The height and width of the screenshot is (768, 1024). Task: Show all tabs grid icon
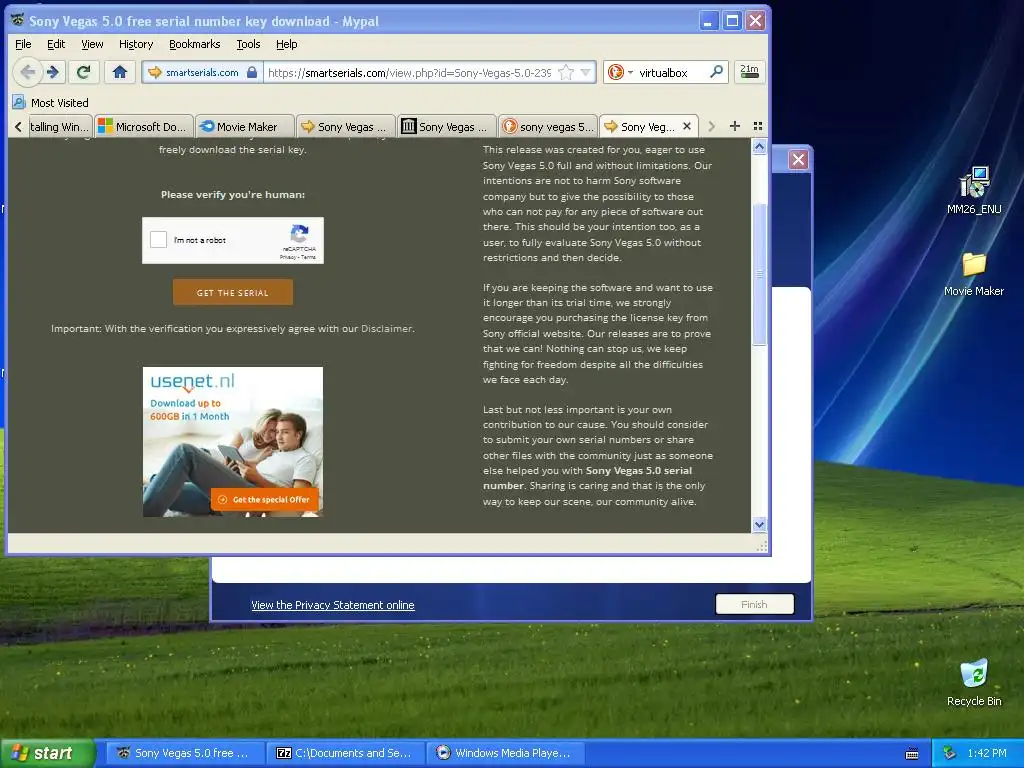pyautogui.click(x=758, y=126)
